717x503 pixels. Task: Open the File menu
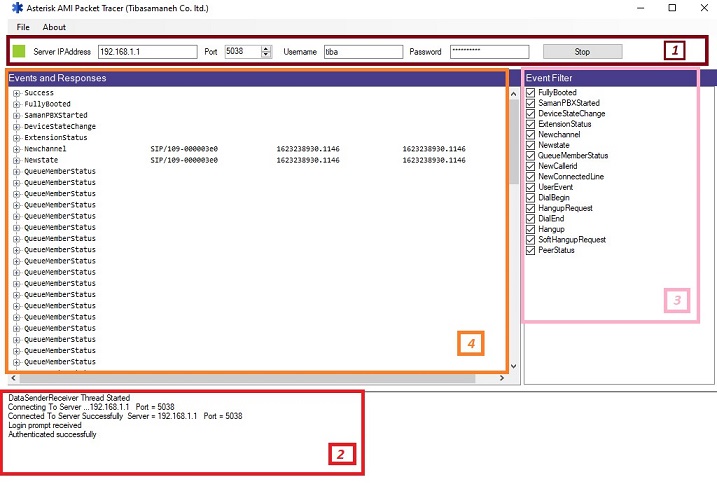[x=23, y=27]
